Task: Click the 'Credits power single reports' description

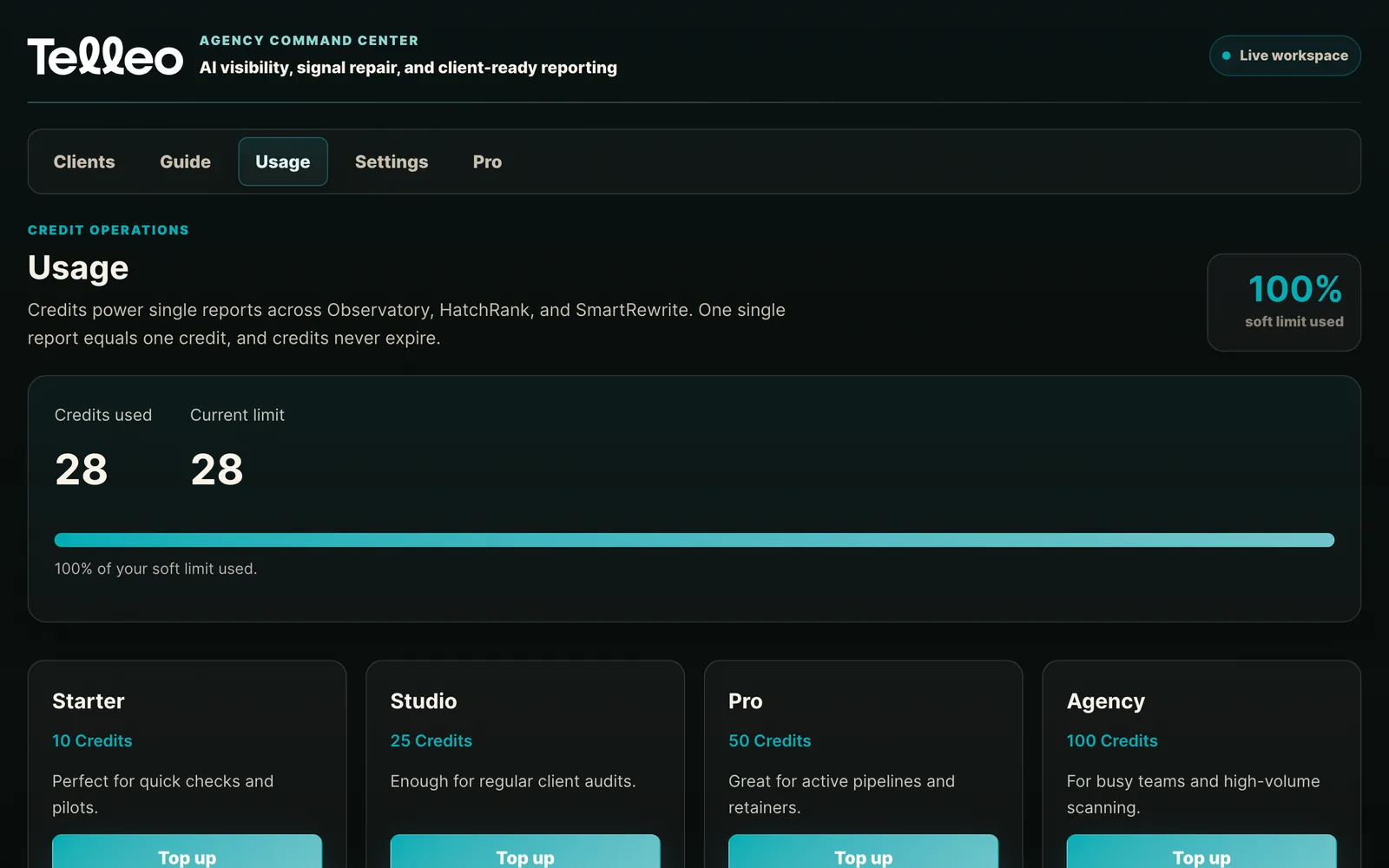Action: 406,324
